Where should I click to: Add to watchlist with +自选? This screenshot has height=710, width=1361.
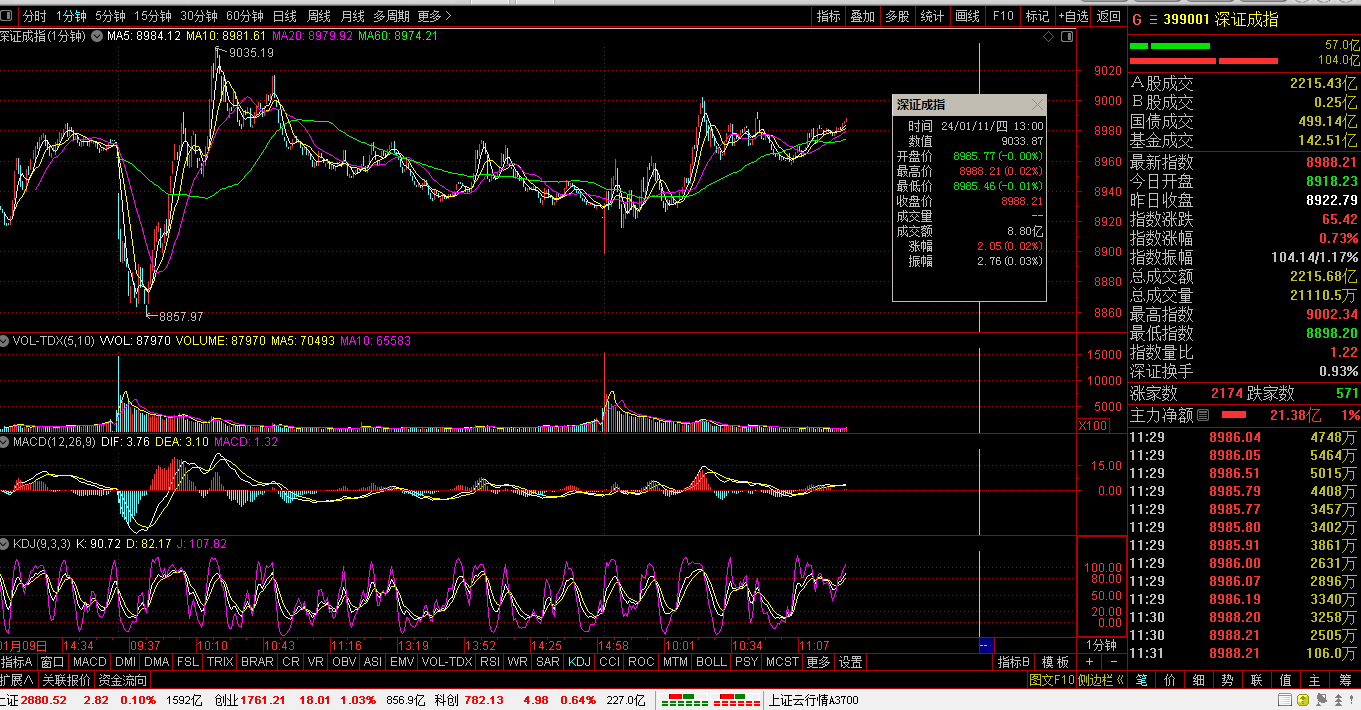(1074, 16)
